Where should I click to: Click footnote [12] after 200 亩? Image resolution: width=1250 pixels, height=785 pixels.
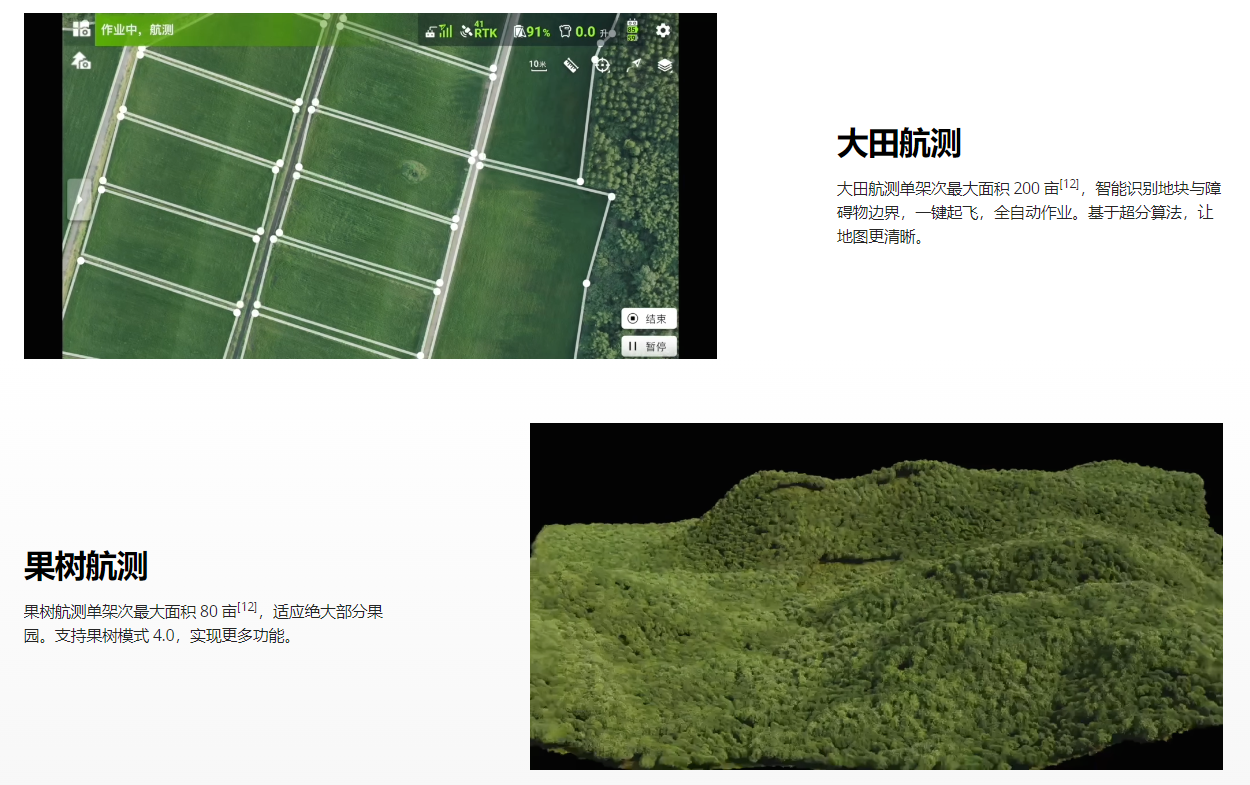pyautogui.click(x=1070, y=184)
